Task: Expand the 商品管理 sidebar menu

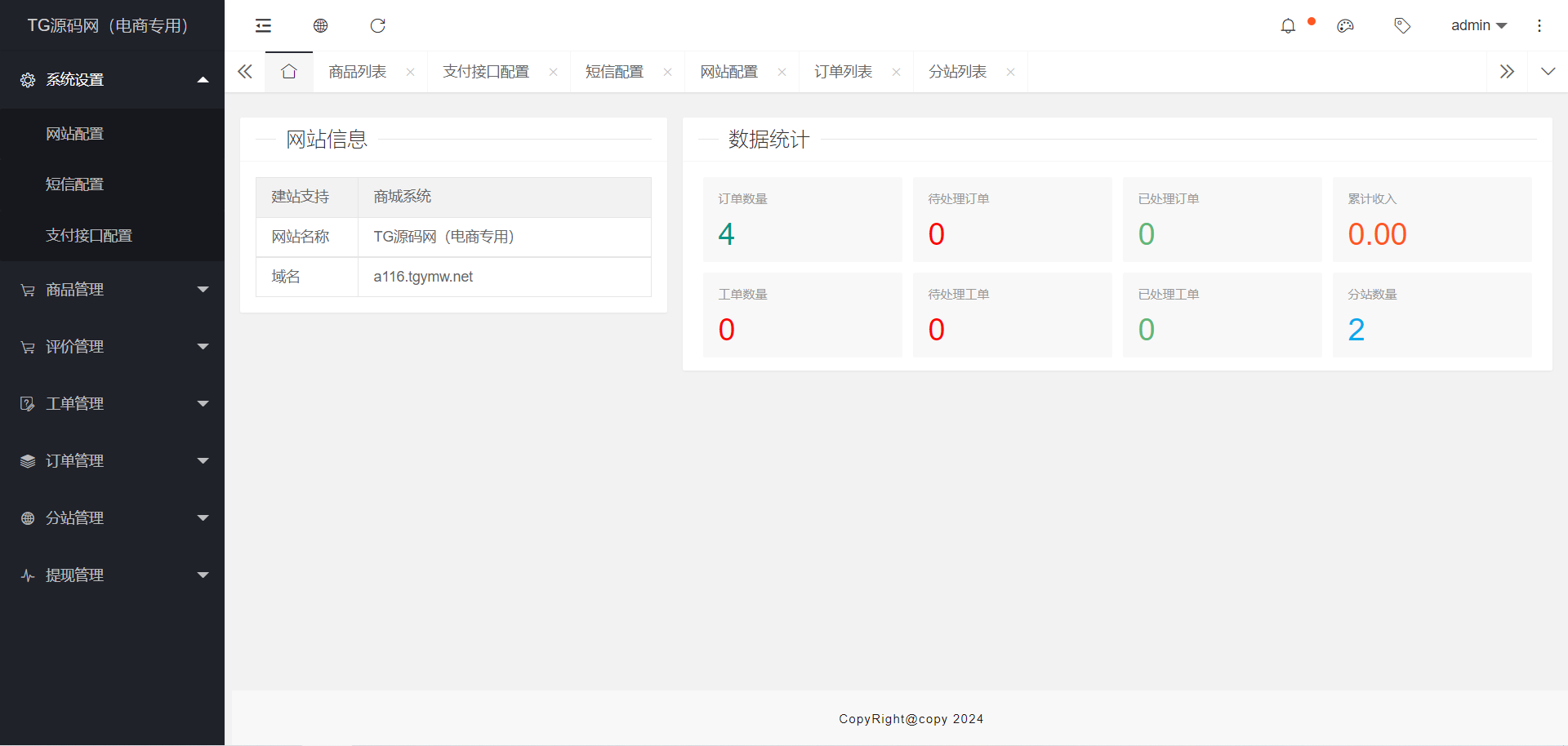Action: [x=113, y=290]
